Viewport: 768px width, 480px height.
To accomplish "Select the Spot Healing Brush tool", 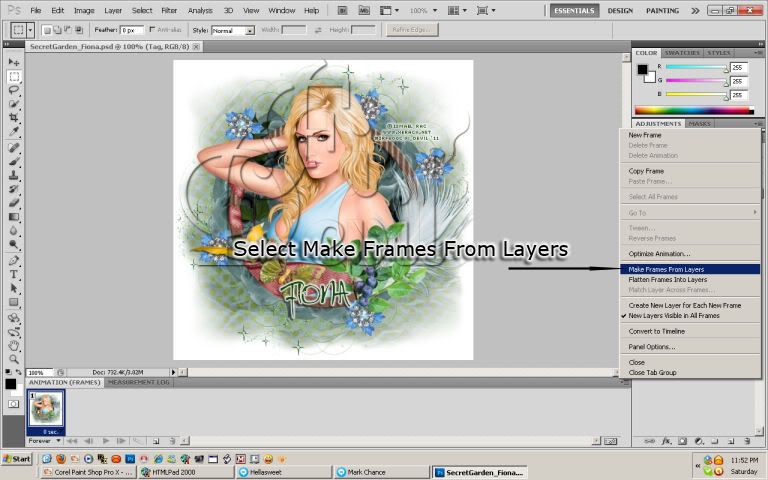I will pyautogui.click(x=14, y=147).
